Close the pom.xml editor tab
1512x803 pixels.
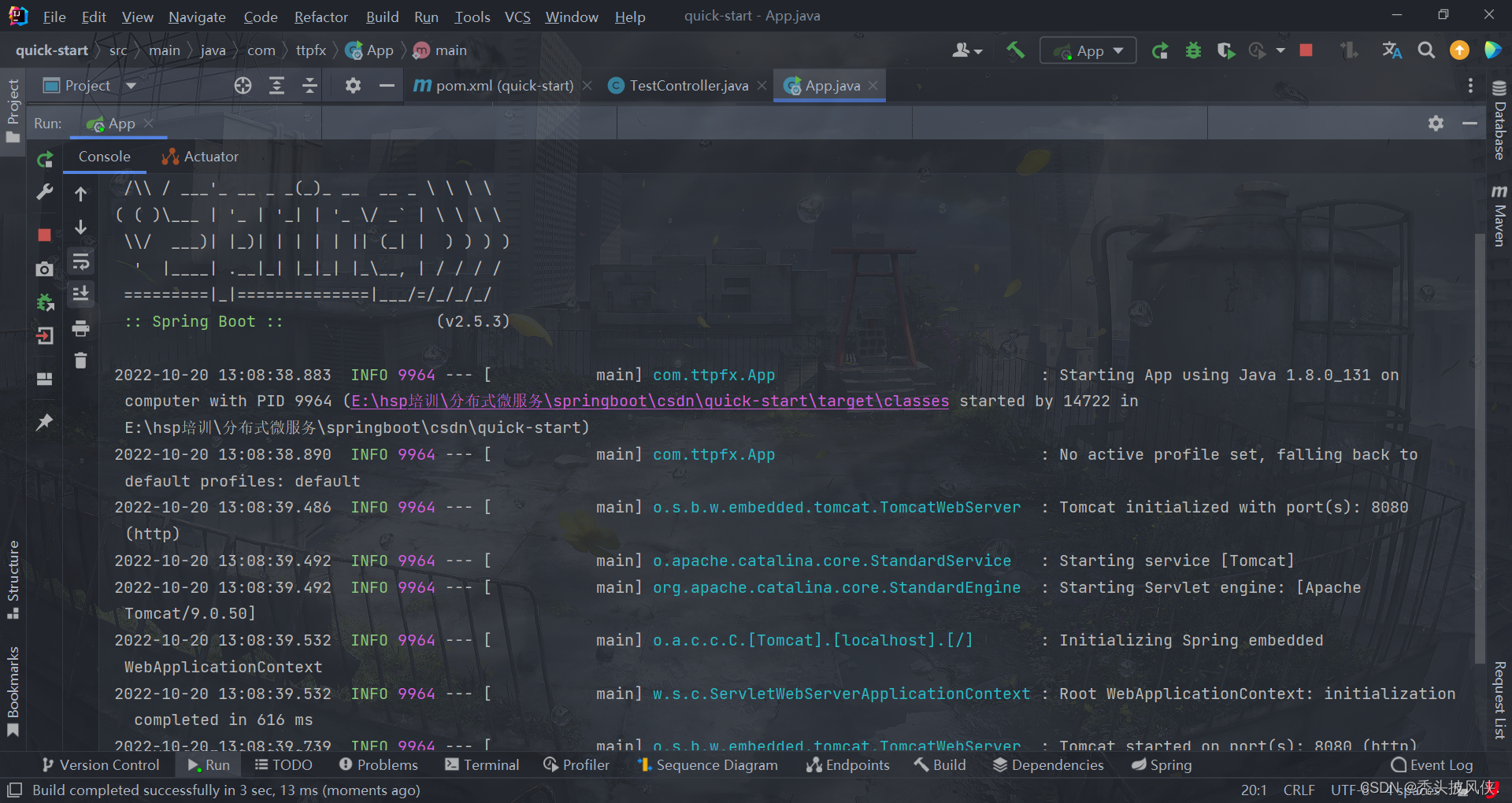coord(587,86)
